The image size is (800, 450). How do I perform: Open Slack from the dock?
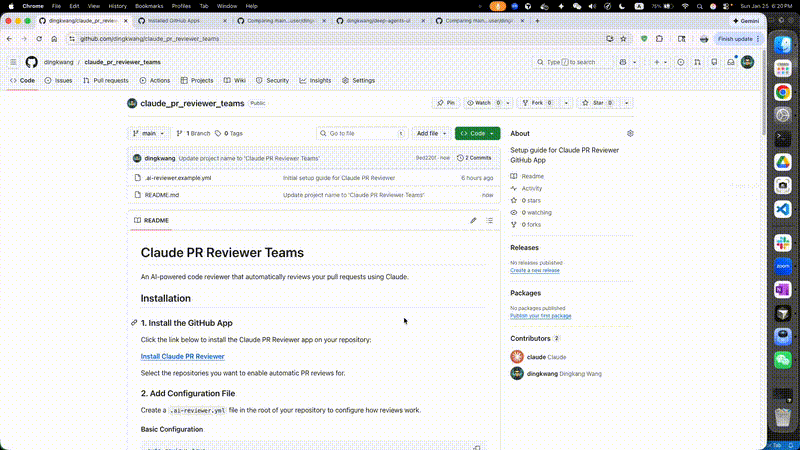[x=783, y=243]
